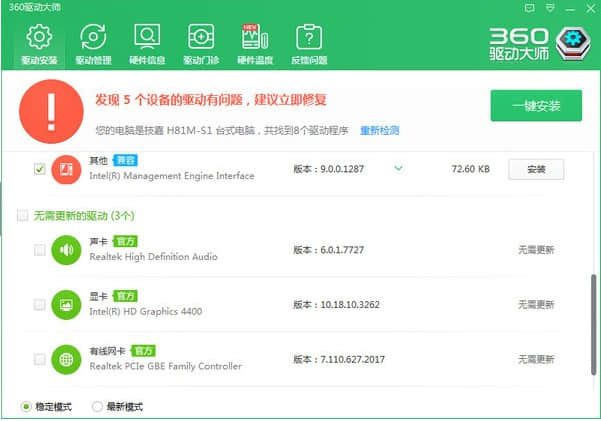Uncheck the Intel Management Engine Interface checkbox

pos(39,169)
